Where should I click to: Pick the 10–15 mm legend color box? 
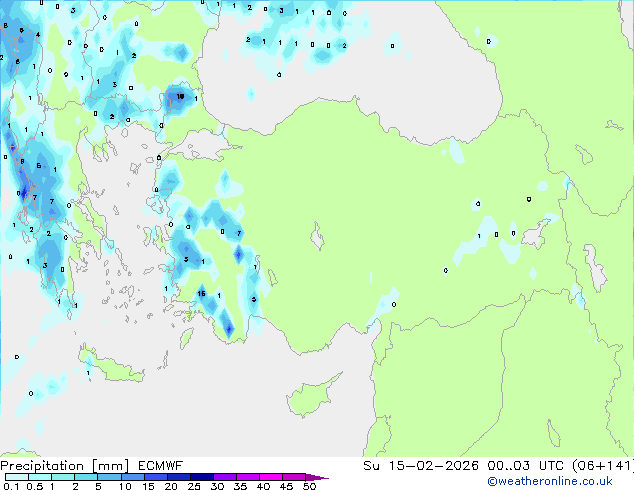click(x=132, y=477)
